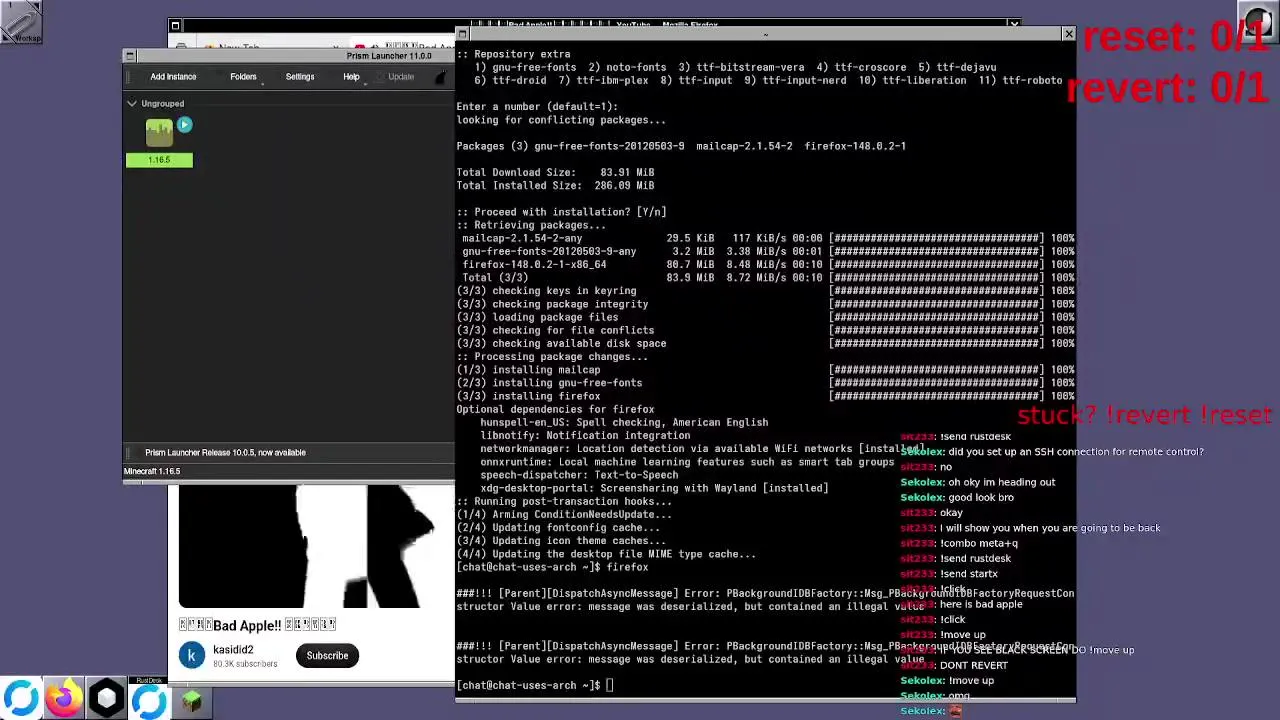Screen dimensions: 1280x720
Task: Click the kasidid2 channel name
Action: coord(231,650)
